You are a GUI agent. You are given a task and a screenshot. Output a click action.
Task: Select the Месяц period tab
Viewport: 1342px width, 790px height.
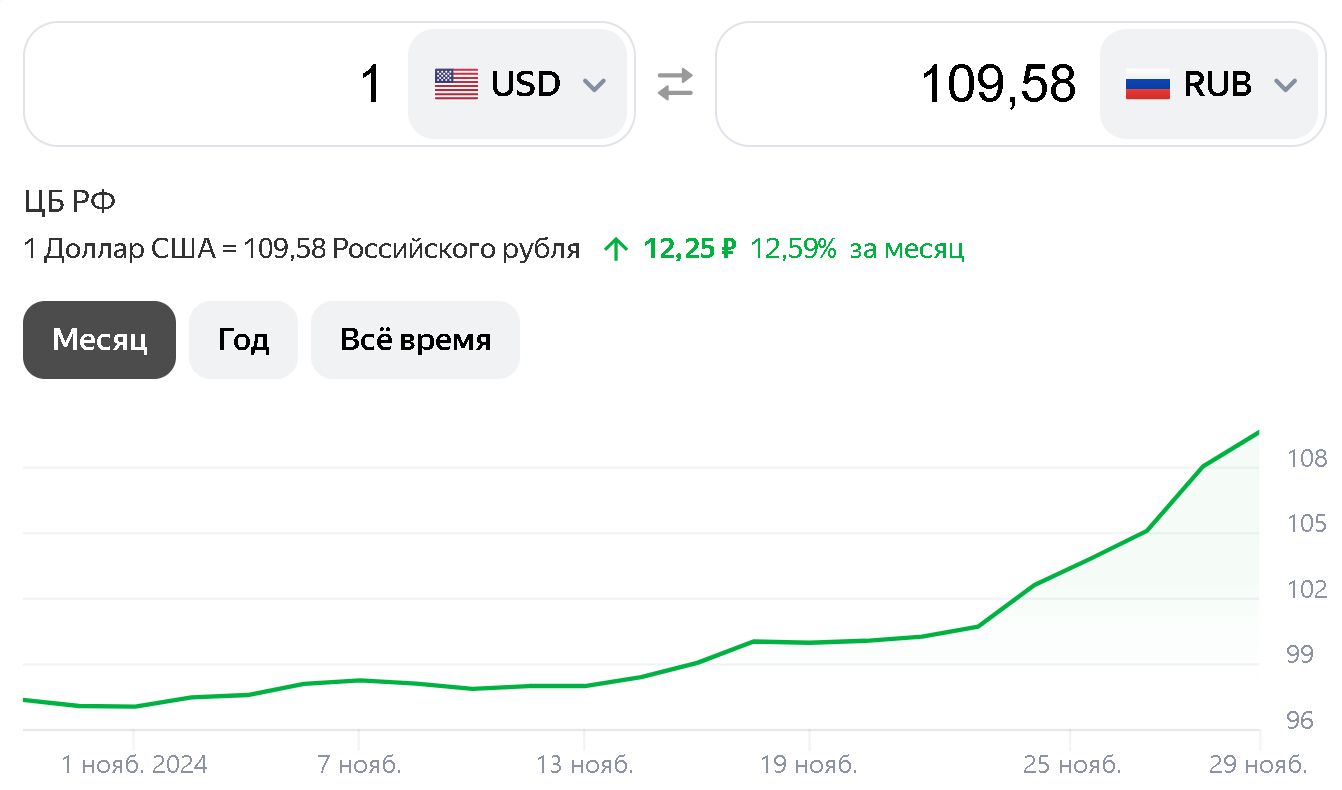coord(99,340)
